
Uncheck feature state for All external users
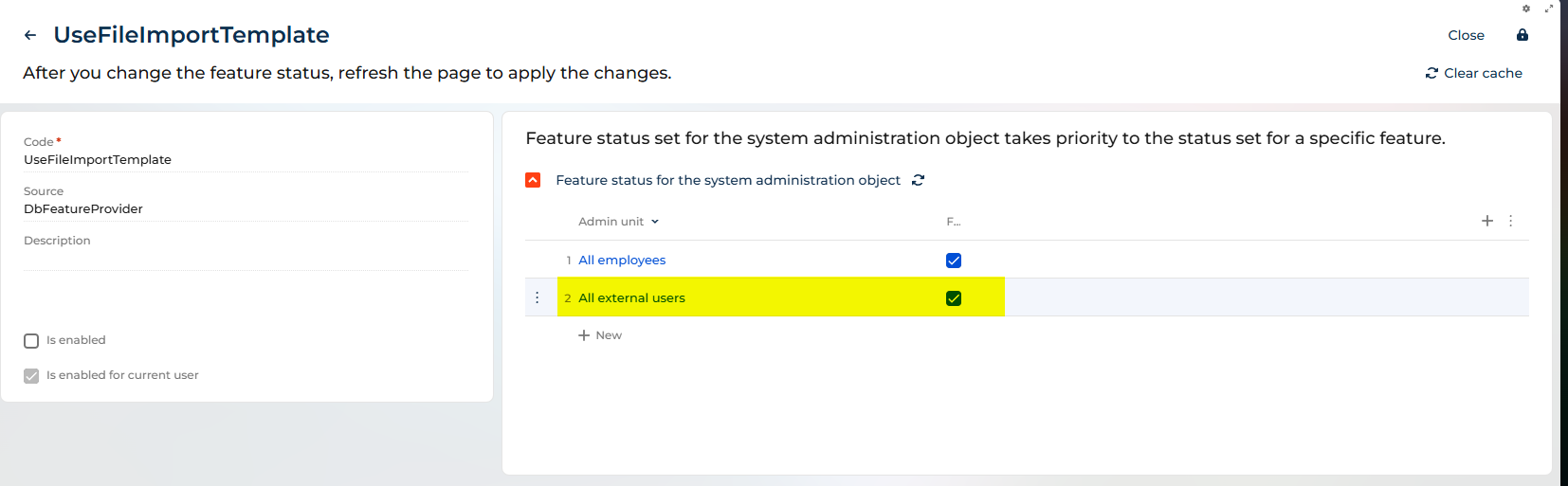click(x=954, y=298)
